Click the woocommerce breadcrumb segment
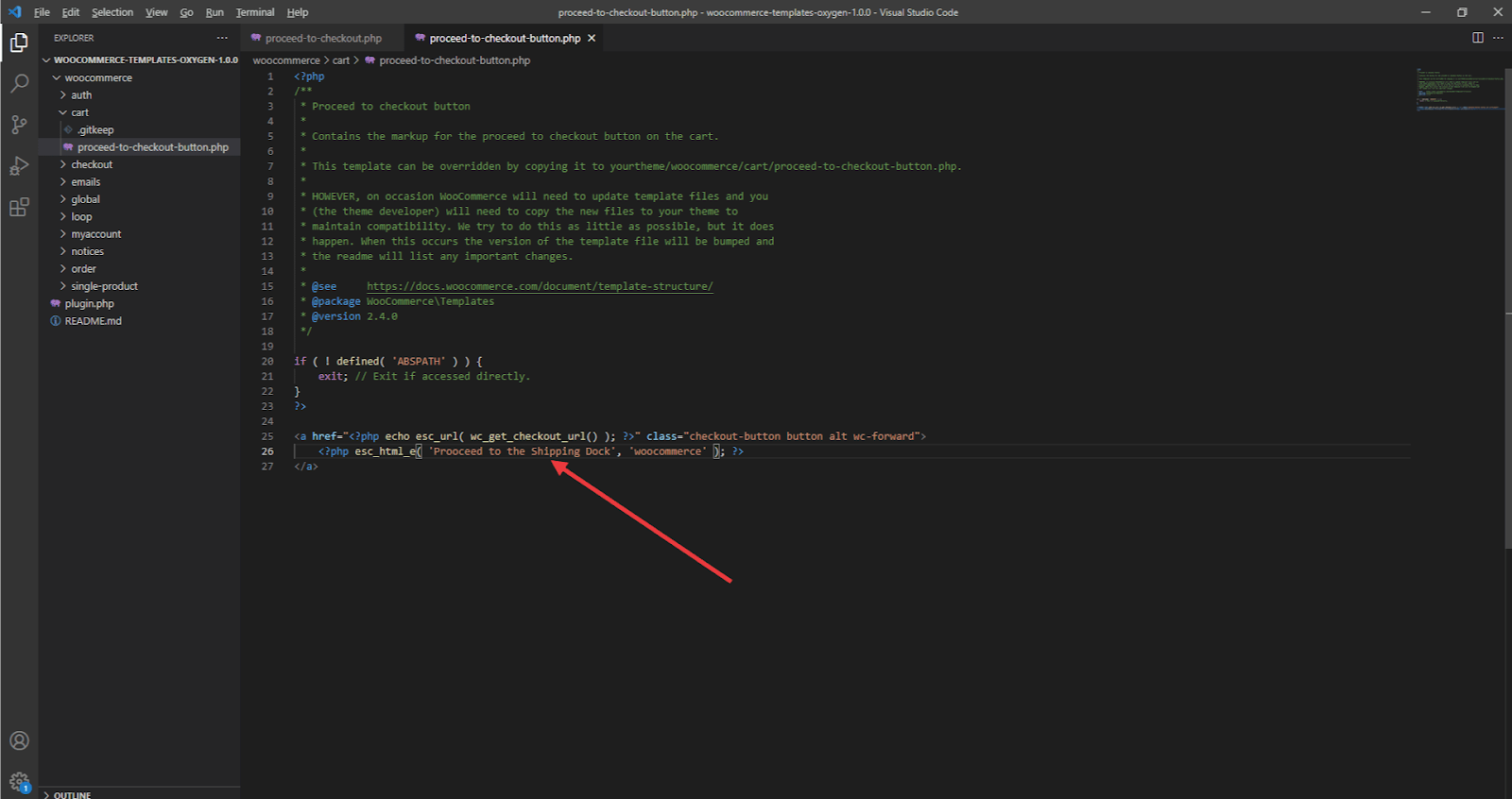 tap(286, 60)
